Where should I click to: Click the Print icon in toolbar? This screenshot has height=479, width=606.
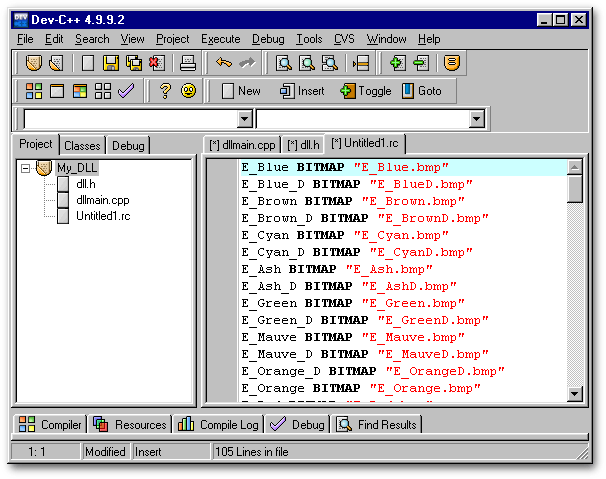point(186,63)
